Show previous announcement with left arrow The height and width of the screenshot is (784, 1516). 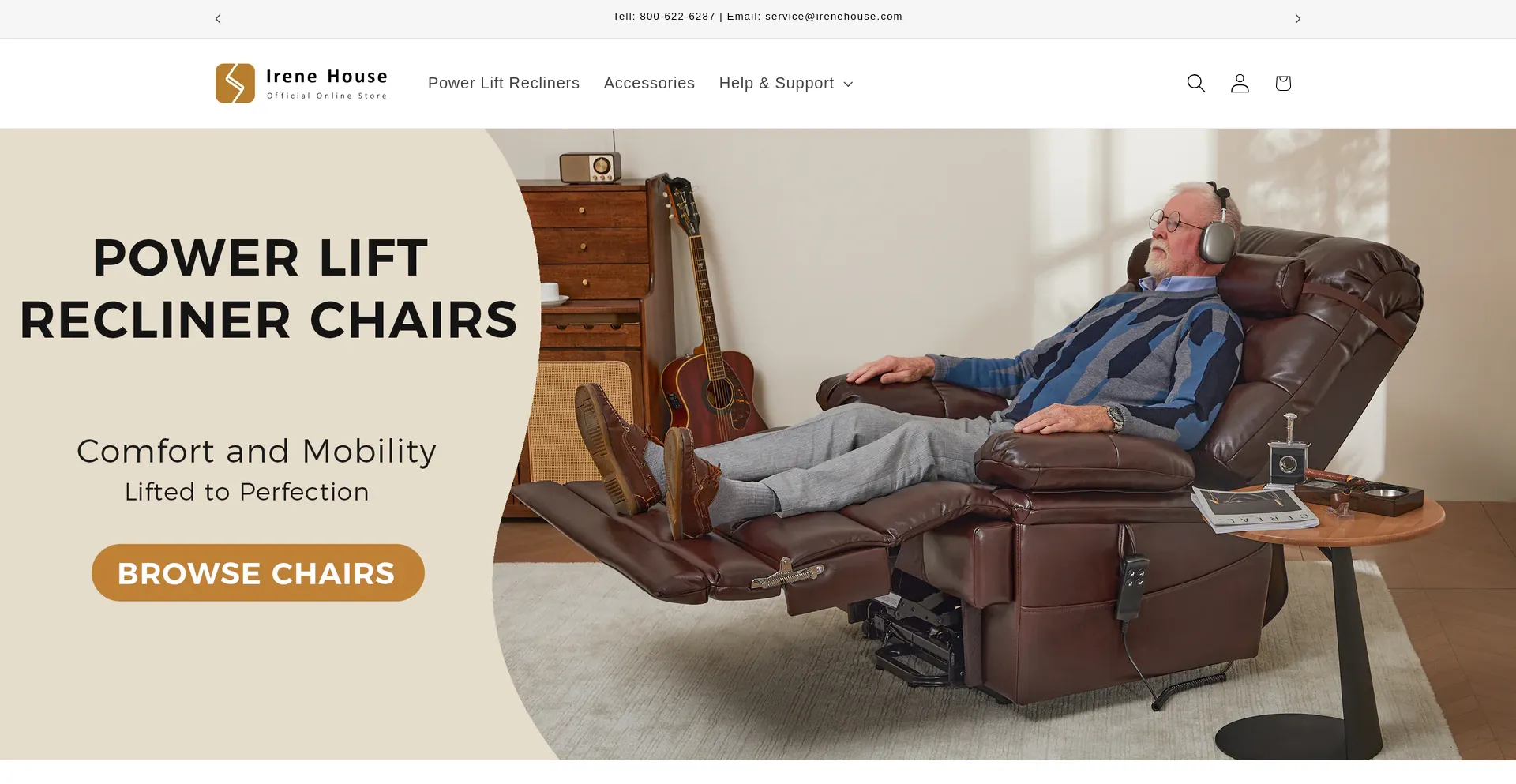[218, 18]
